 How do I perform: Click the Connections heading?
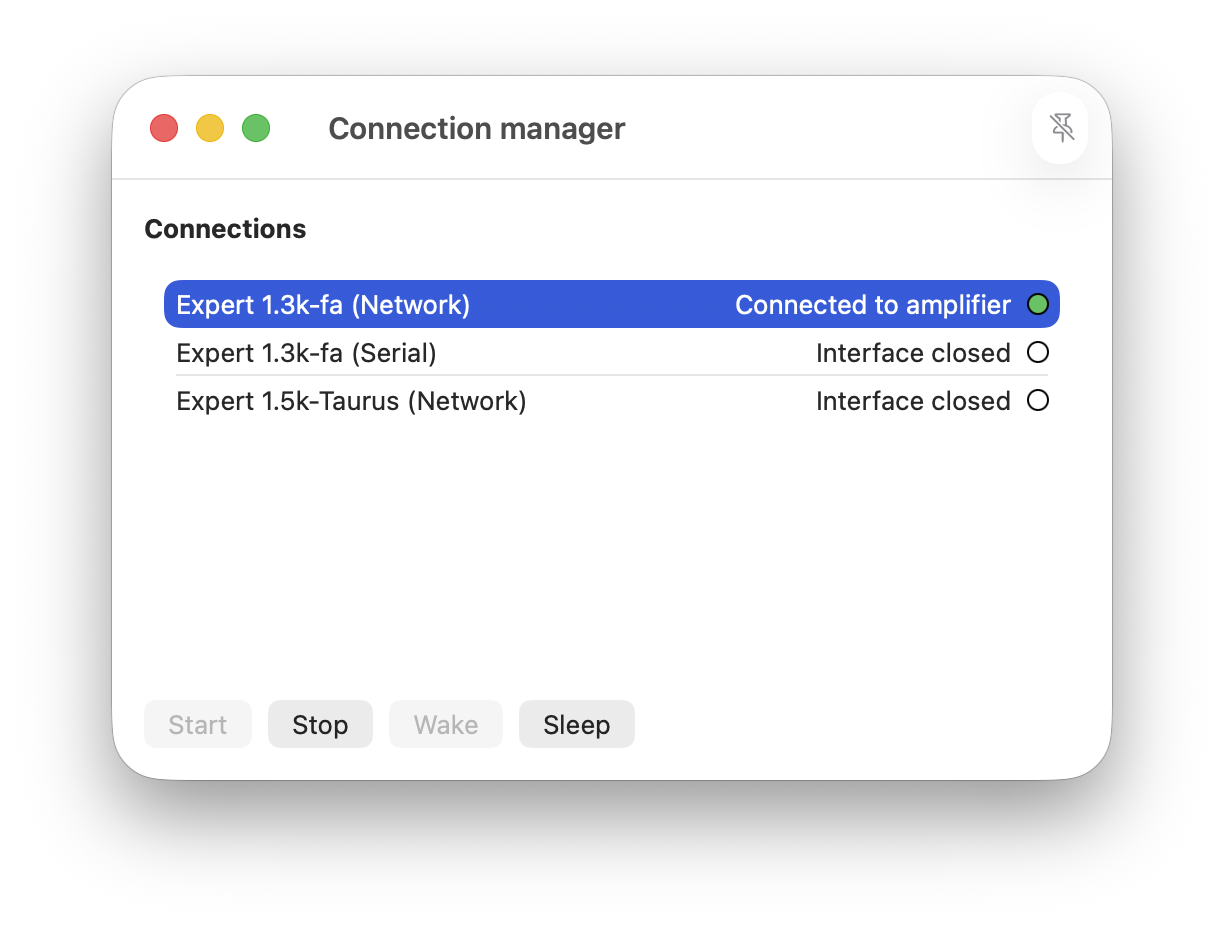point(225,229)
